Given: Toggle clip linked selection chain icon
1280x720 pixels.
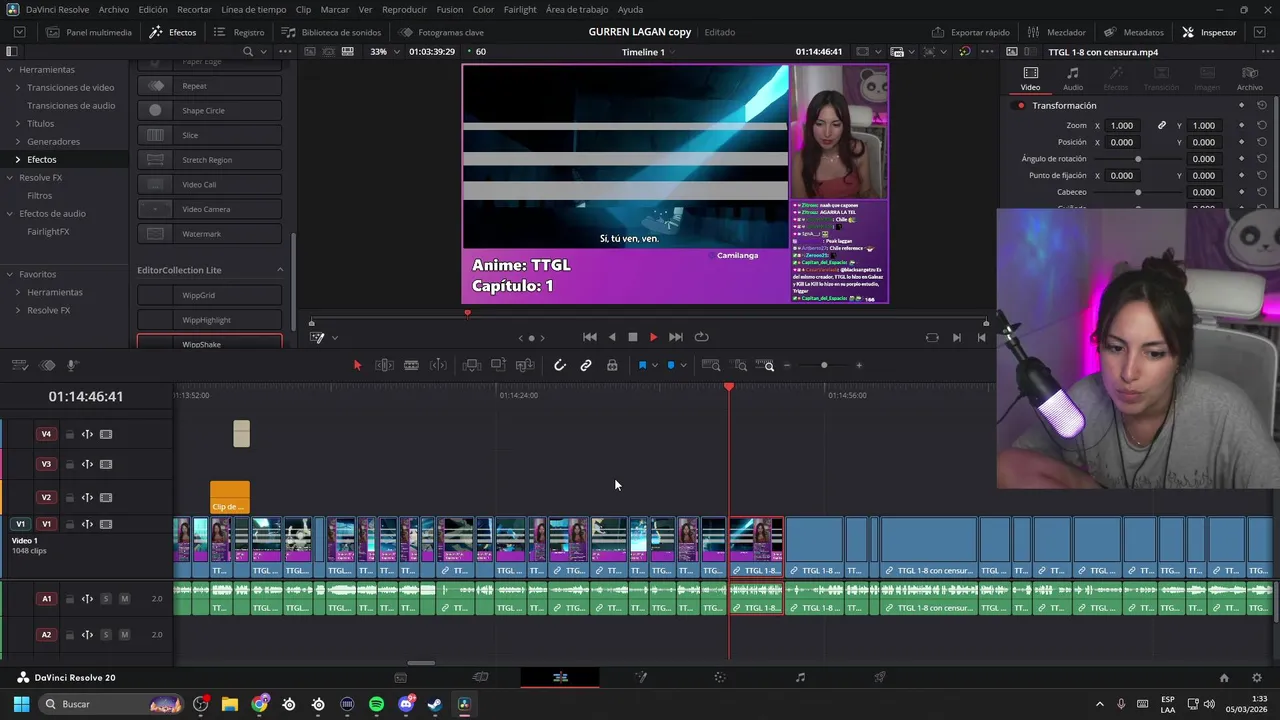Looking at the screenshot, I should point(586,365).
